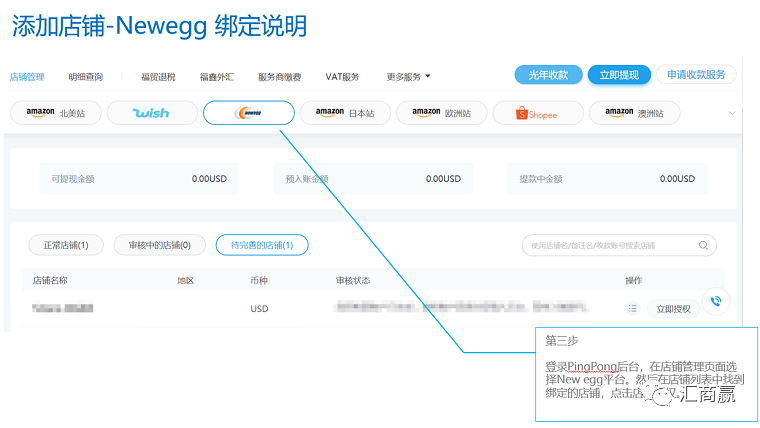This screenshot has width=760, height=428.
Task: Go to 福鑫外汇 menu item
Action: 217,77
